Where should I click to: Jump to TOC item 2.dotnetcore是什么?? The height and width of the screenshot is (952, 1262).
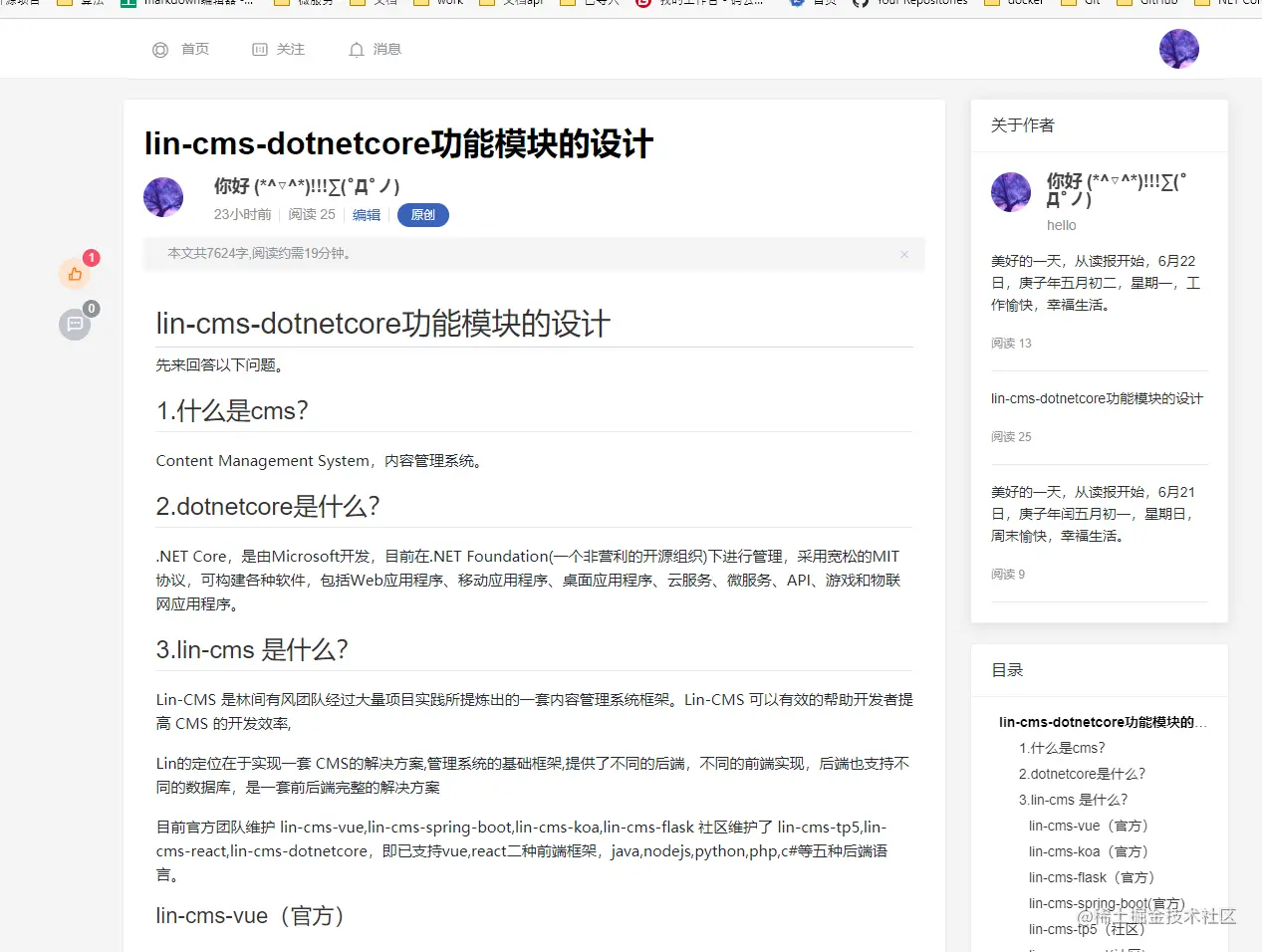(1082, 774)
